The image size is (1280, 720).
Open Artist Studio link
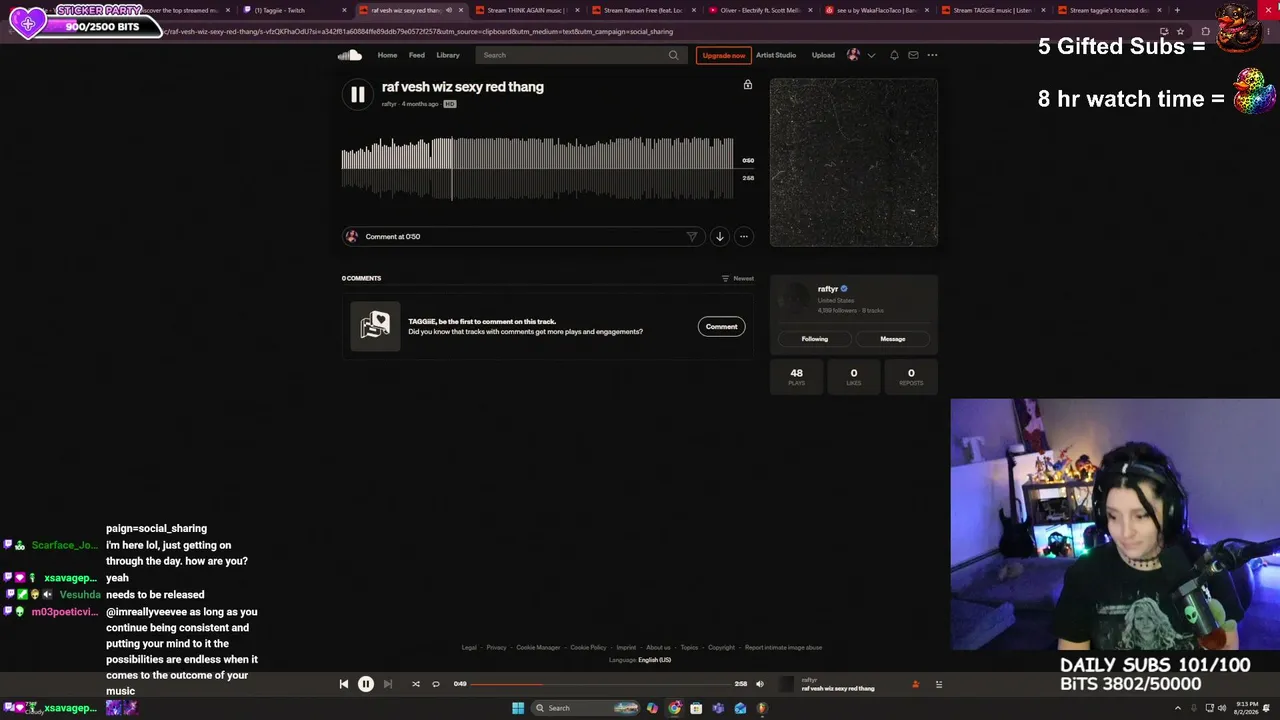[776, 55]
